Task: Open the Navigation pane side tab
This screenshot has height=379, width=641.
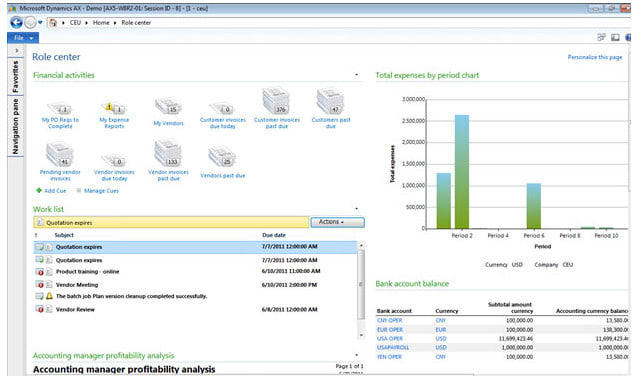Action: (x=16, y=126)
